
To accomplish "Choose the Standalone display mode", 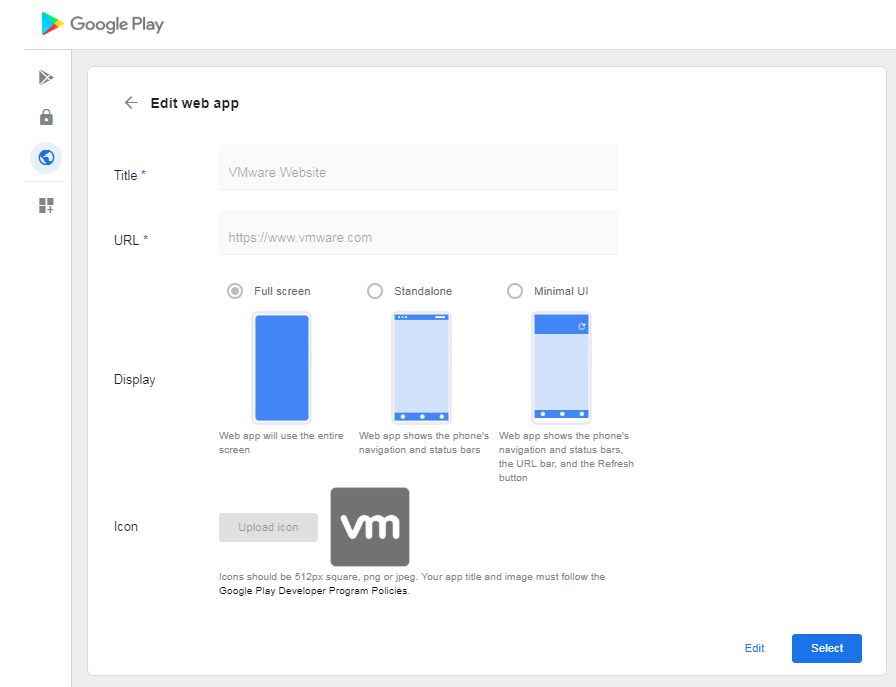I will tap(375, 290).
